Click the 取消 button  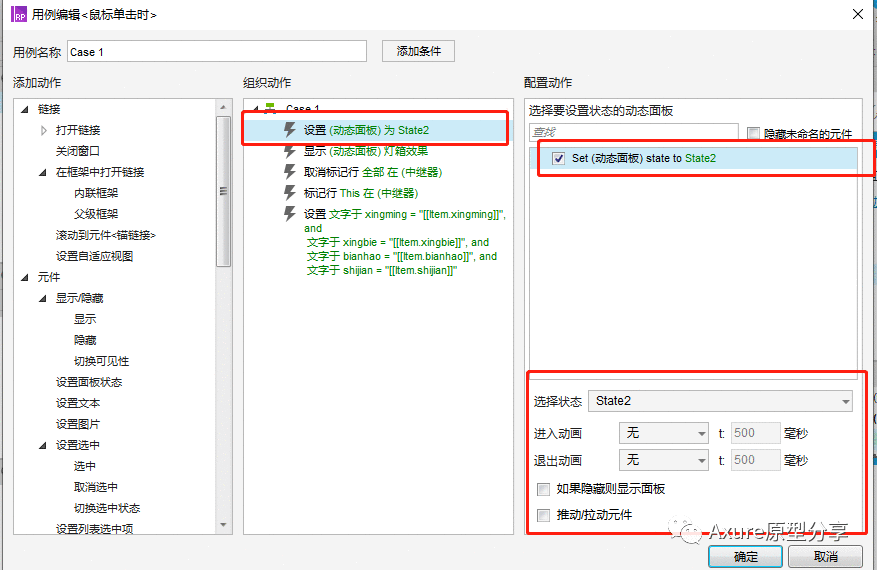click(x=826, y=557)
